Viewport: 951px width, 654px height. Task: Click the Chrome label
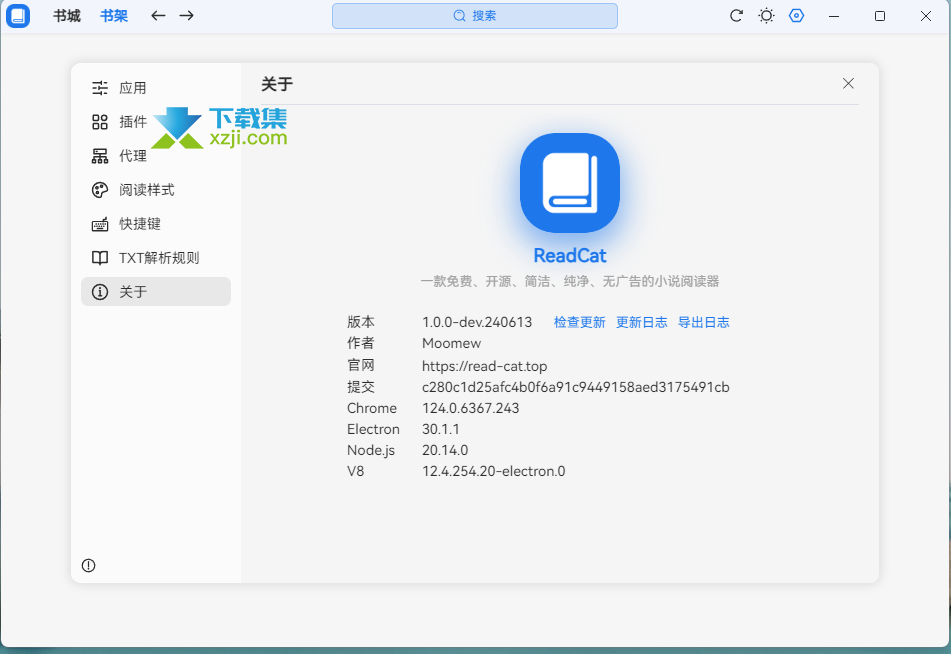pyautogui.click(x=372, y=408)
